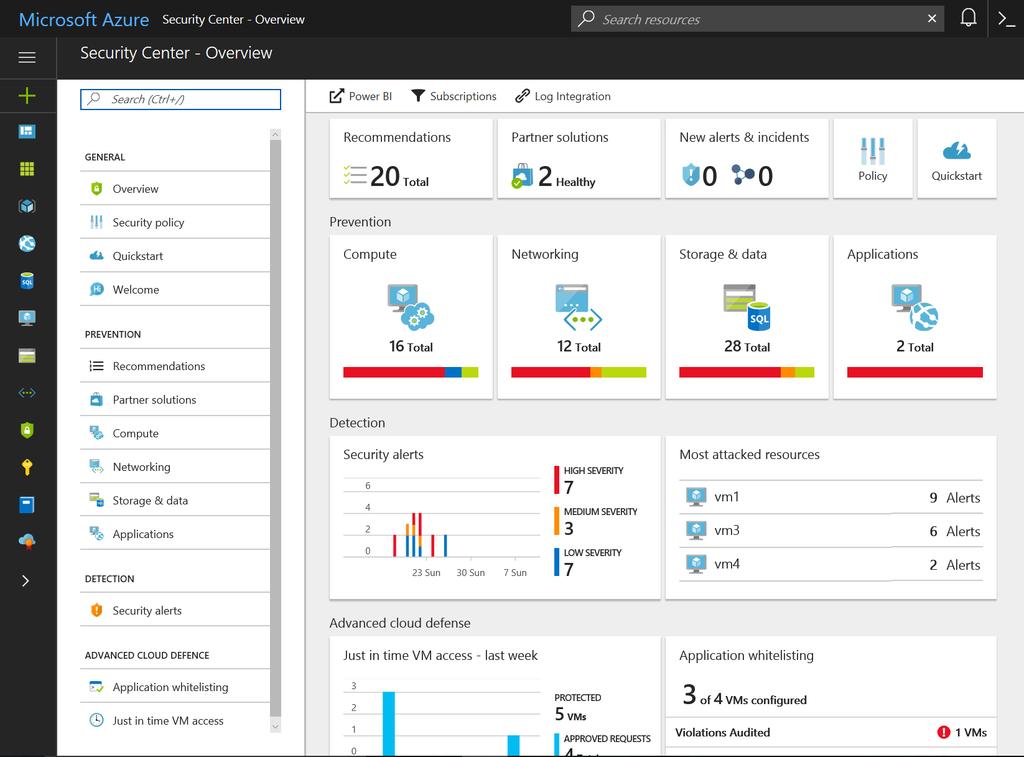The image size is (1024, 757).
Task: Open Partner solutions in the side menu
Action: 175,400
